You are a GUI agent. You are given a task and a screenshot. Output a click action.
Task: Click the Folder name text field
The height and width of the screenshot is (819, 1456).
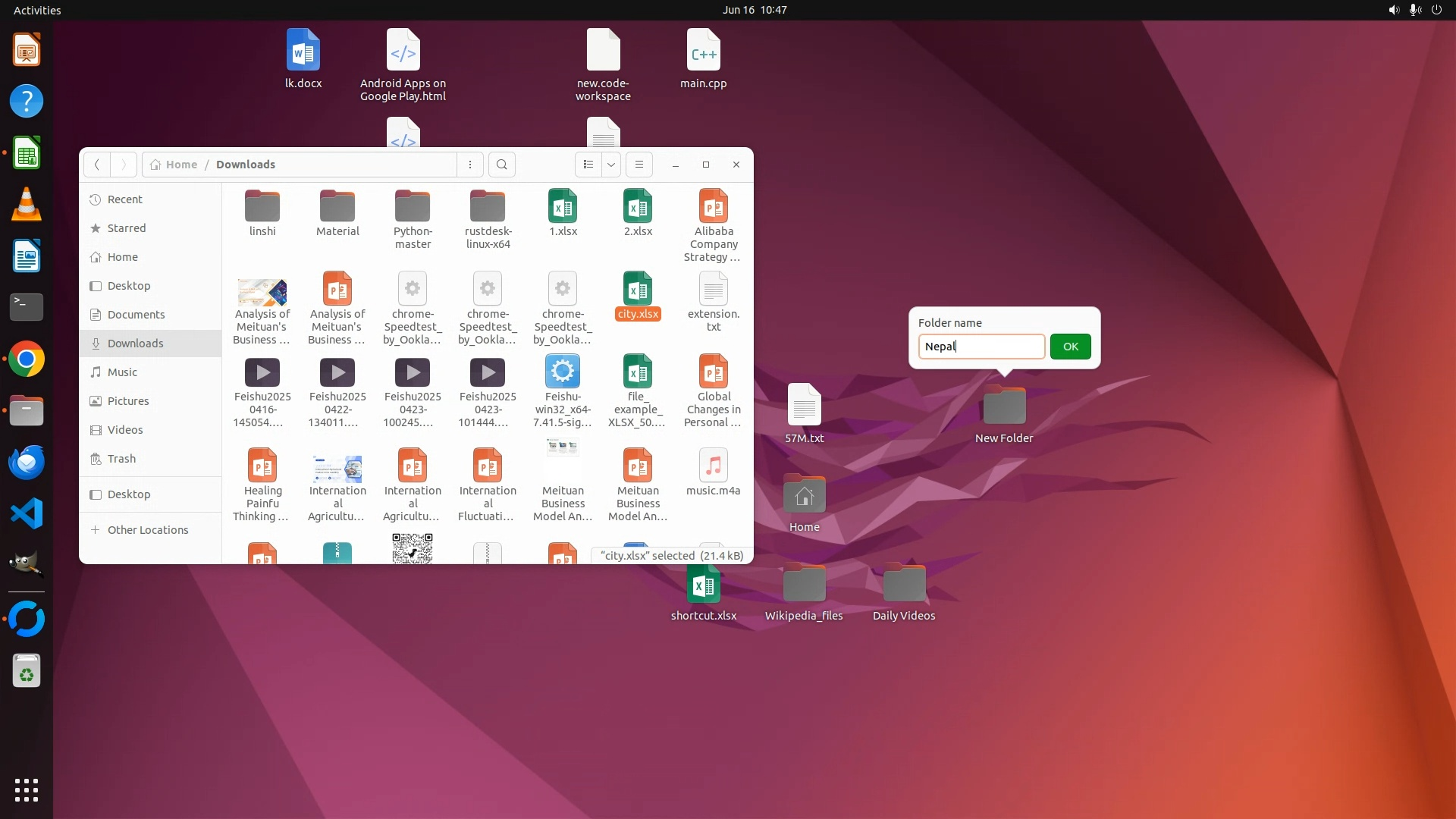point(981,347)
